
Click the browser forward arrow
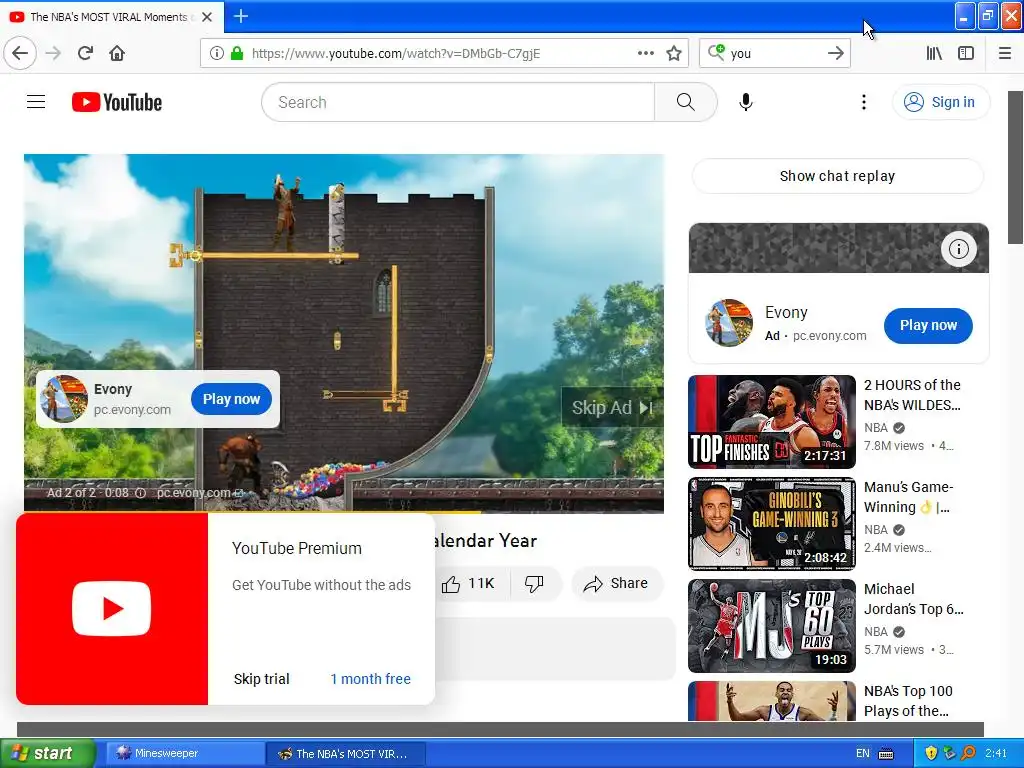click(x=53, y=53)
